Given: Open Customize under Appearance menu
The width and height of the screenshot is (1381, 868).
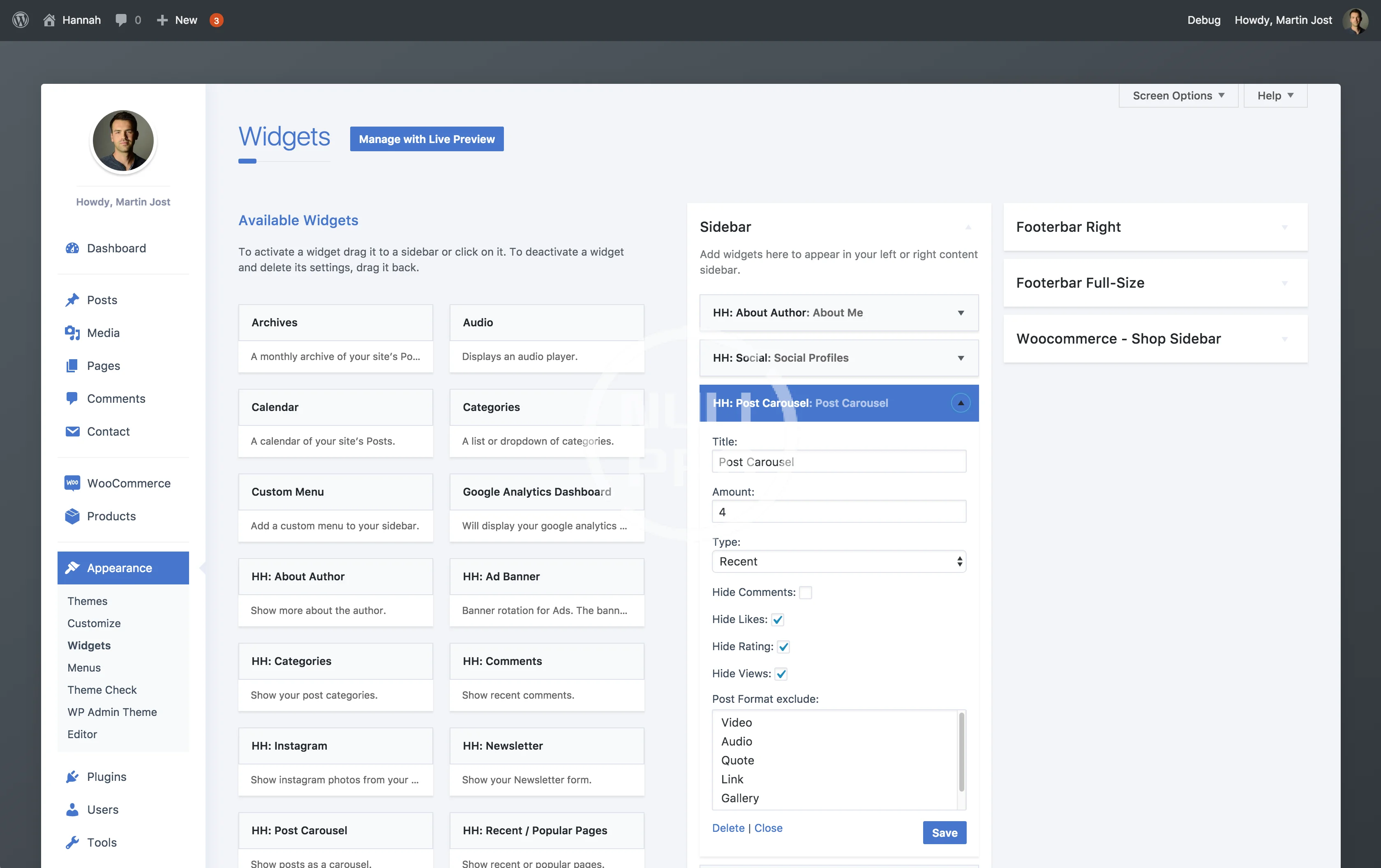Looking at the screenshot, I should point(94,623).
